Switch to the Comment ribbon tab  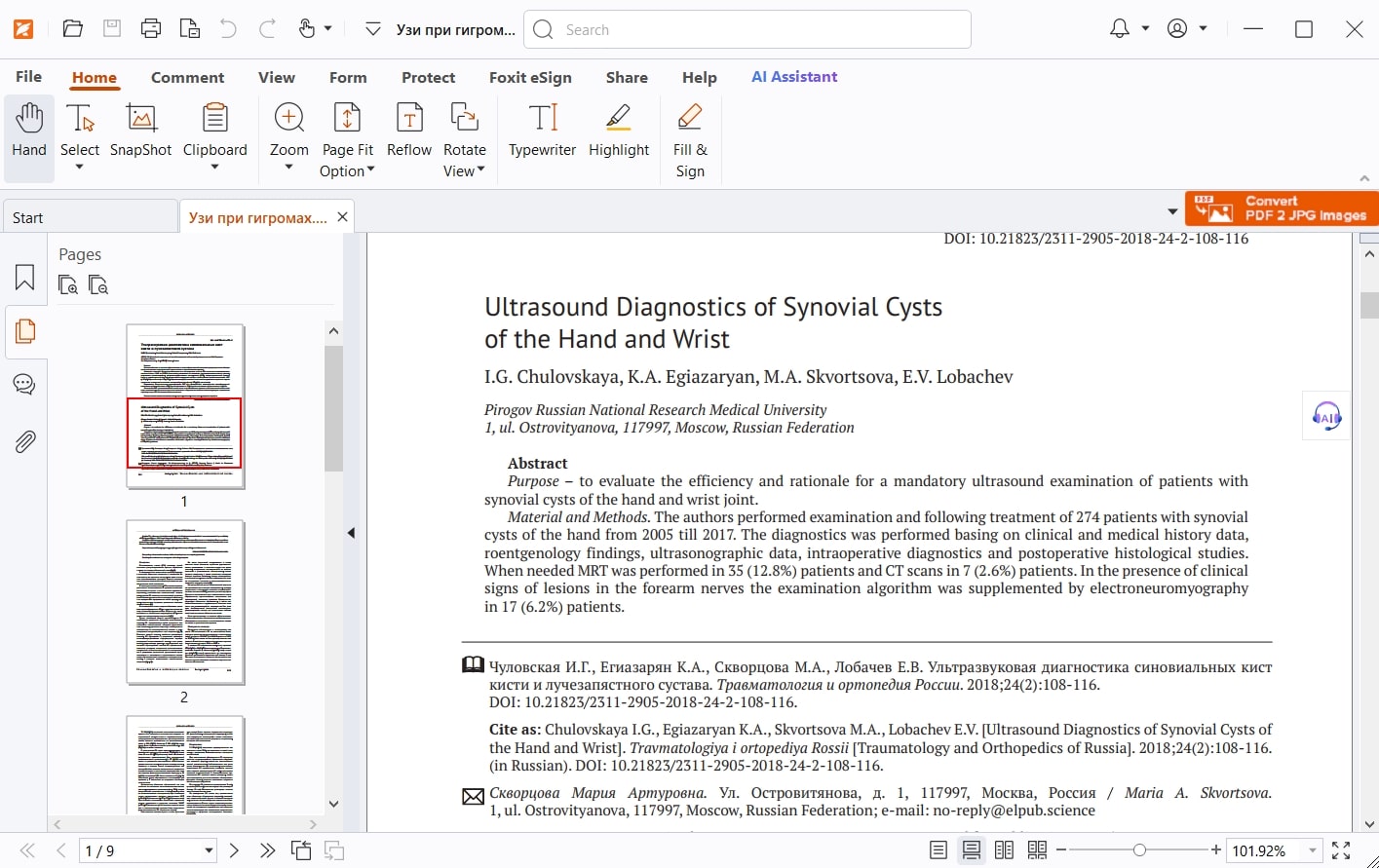(x=187, y=77)
